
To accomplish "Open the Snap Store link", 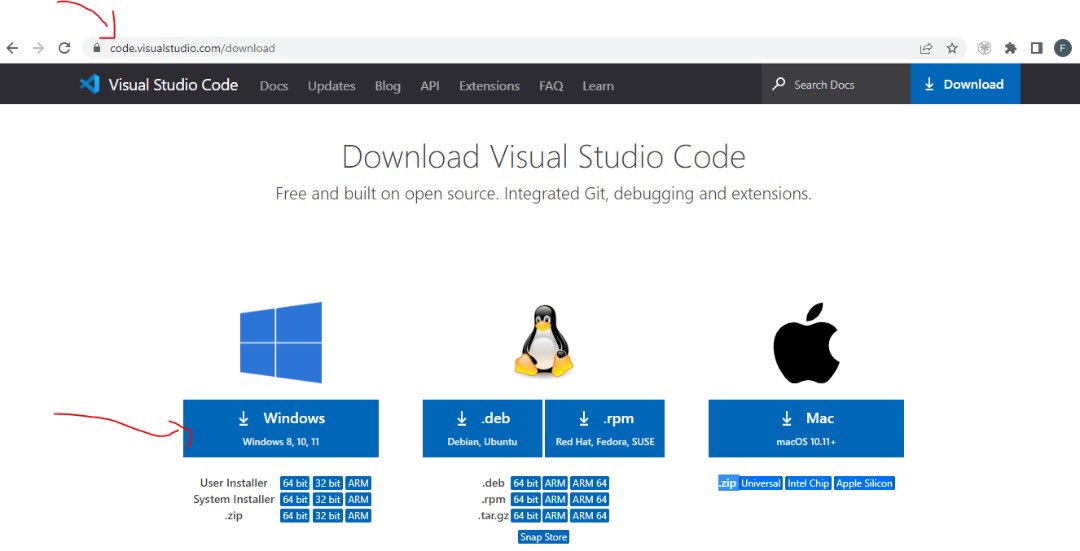I will click(x=543, y=537).
